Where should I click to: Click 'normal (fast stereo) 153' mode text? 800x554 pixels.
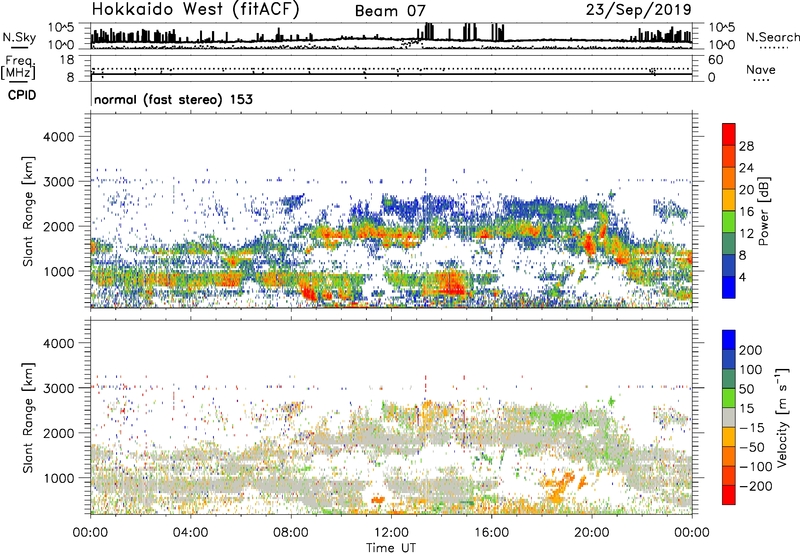click(173, 99)
